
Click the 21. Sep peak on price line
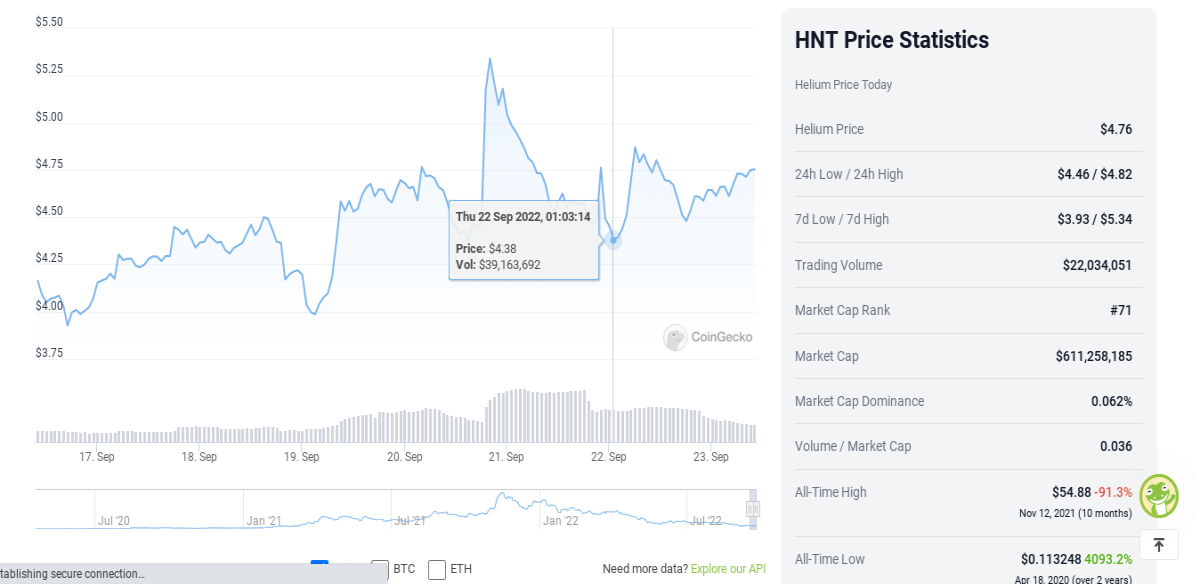(489, 59)
